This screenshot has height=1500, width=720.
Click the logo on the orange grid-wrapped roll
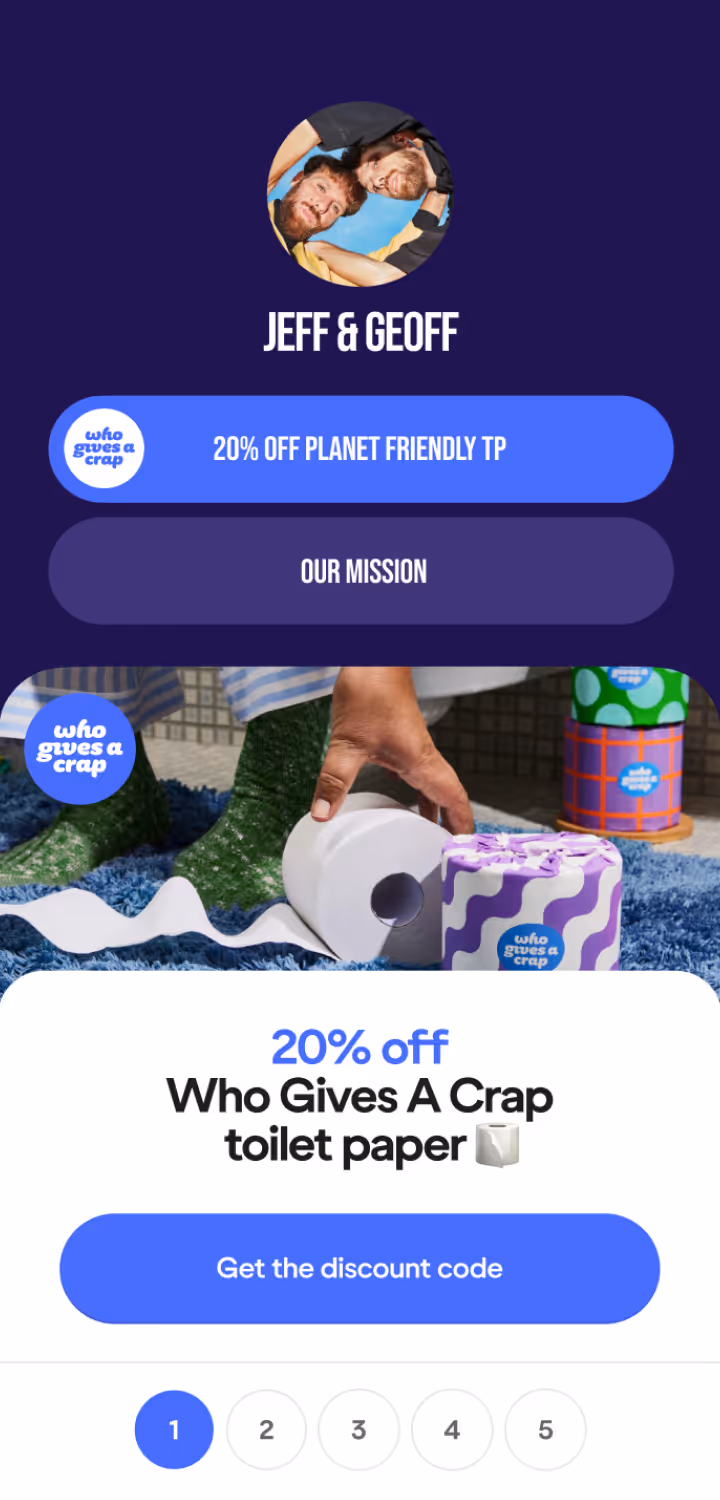click(x=635, y=777)
